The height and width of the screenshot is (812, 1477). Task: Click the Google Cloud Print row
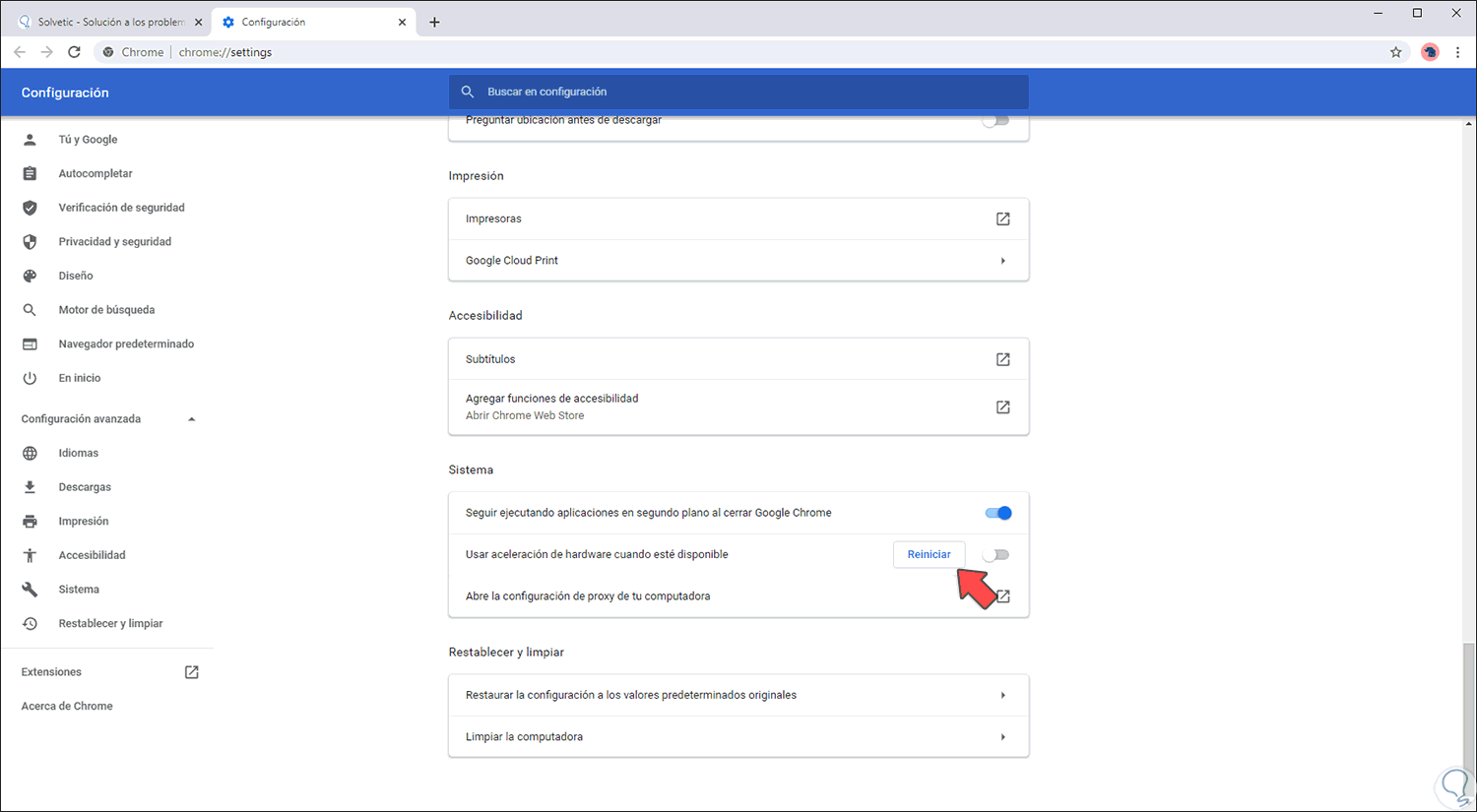(738, 261)
